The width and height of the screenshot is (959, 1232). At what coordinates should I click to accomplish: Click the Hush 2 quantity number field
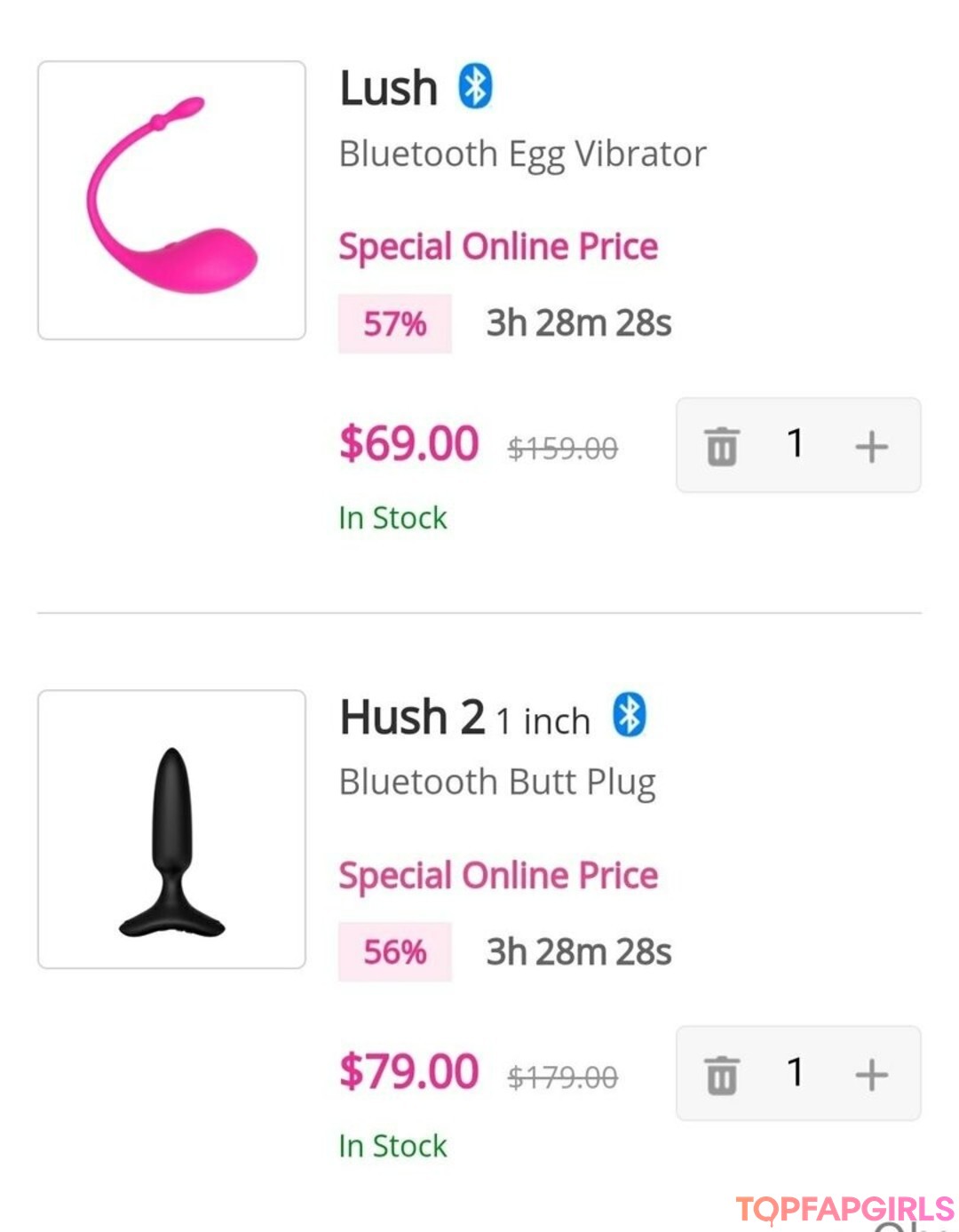(x=795, y=1073)
